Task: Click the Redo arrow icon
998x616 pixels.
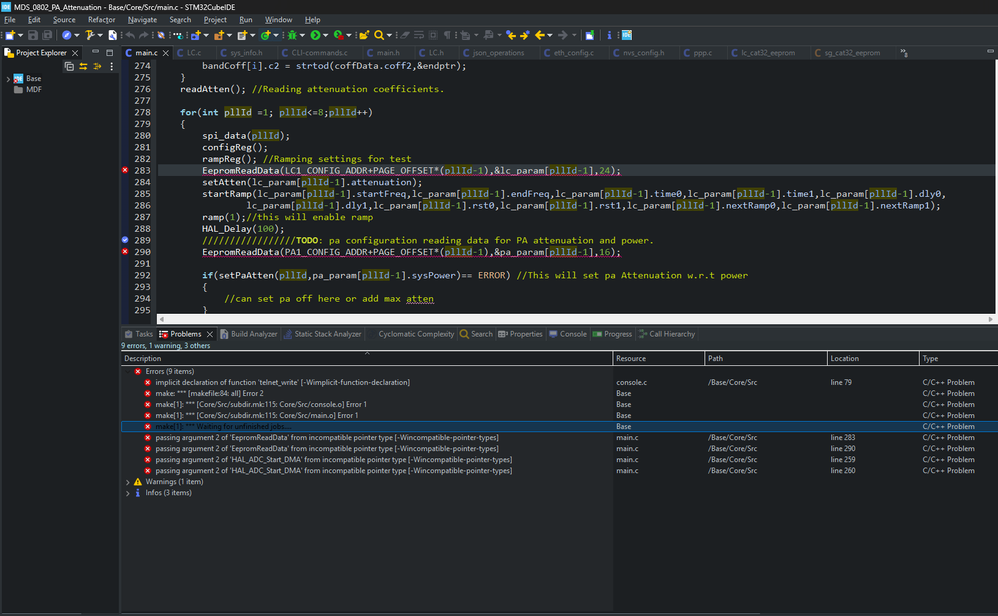Action: [x=144, y=35]
